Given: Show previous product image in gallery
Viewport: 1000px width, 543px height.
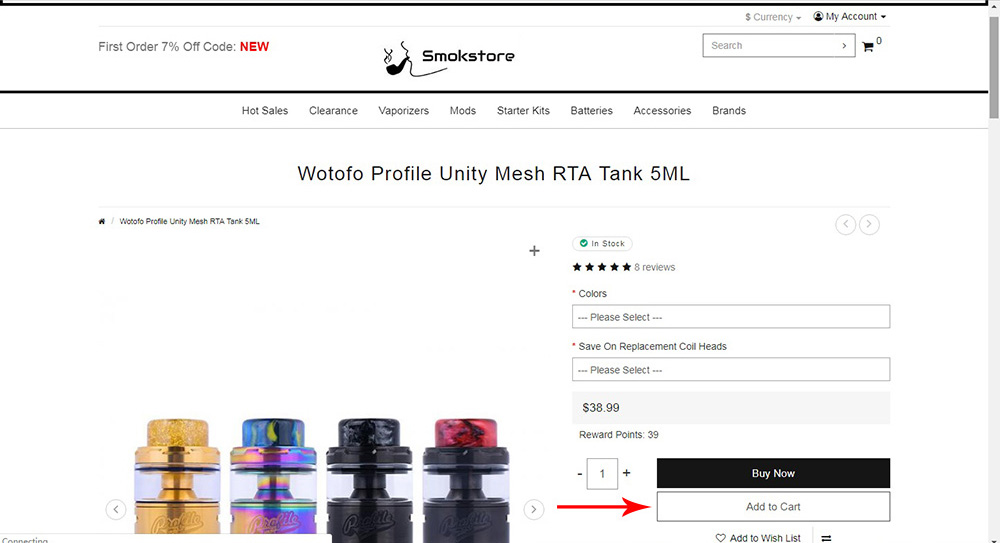Looking at the screenshot, I should coord(116,509).
